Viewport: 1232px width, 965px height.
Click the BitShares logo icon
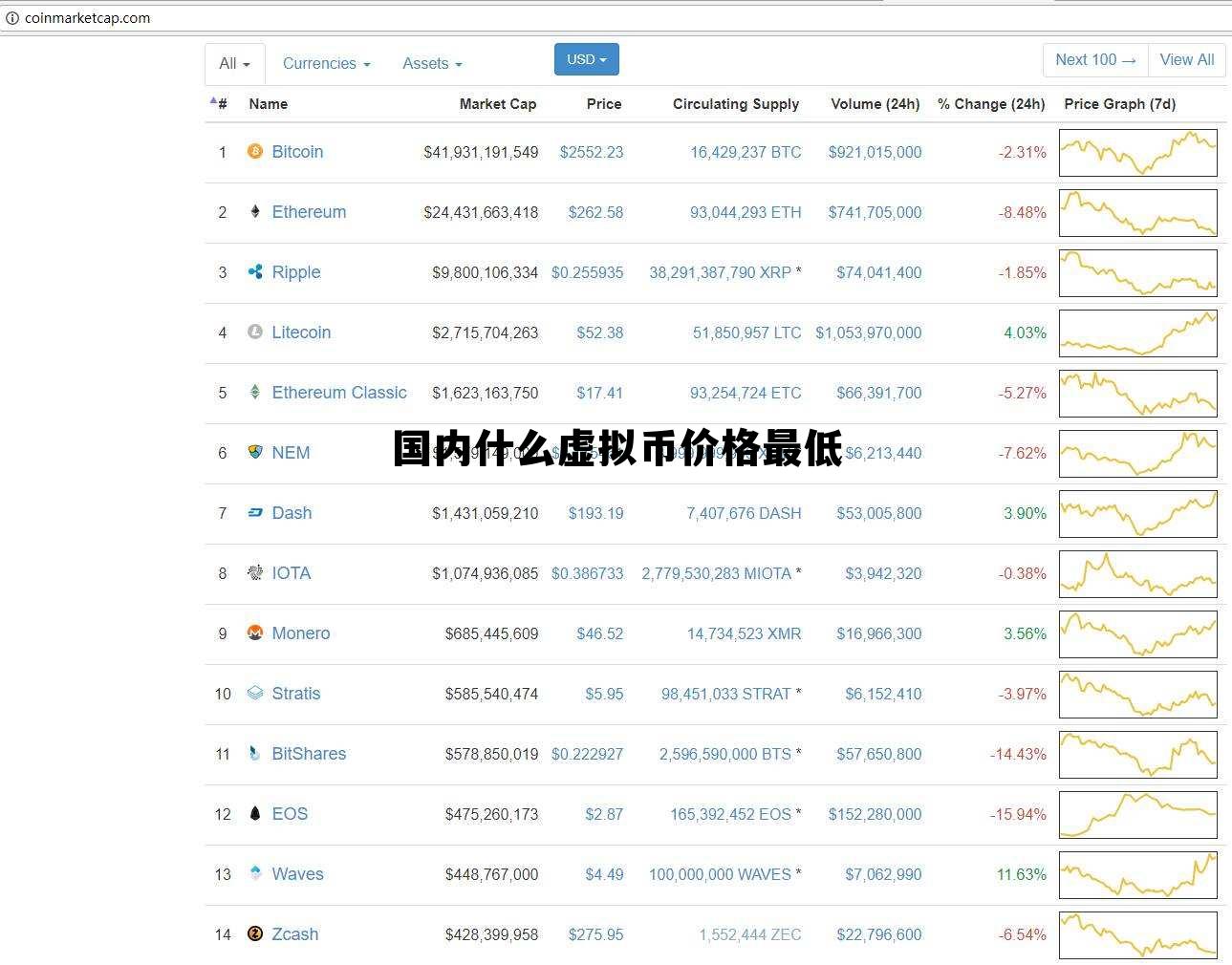pos(254,753)
